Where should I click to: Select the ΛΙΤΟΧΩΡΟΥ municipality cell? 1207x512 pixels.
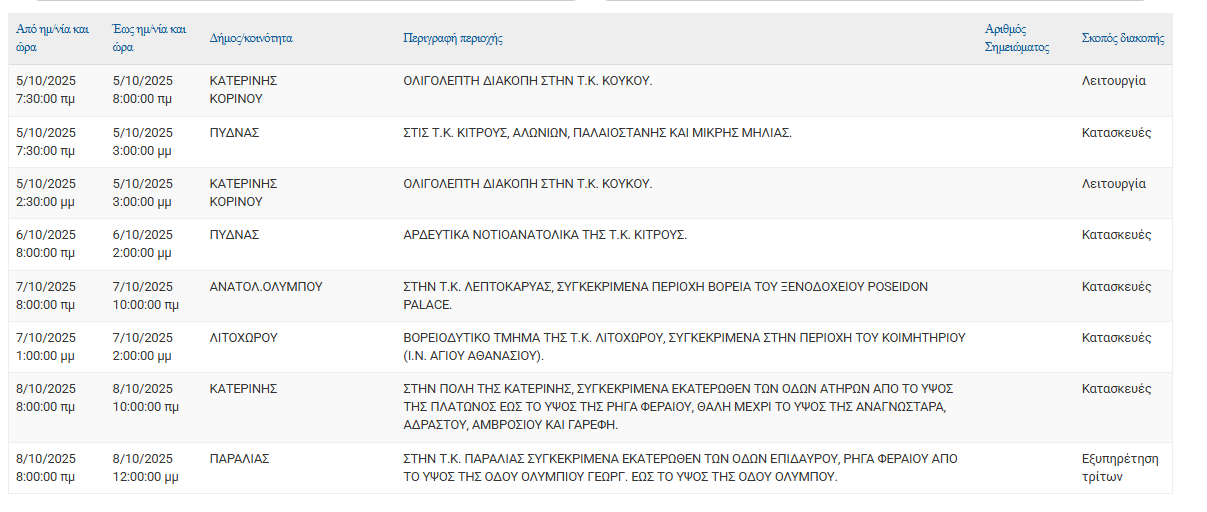tap(243, 338)
